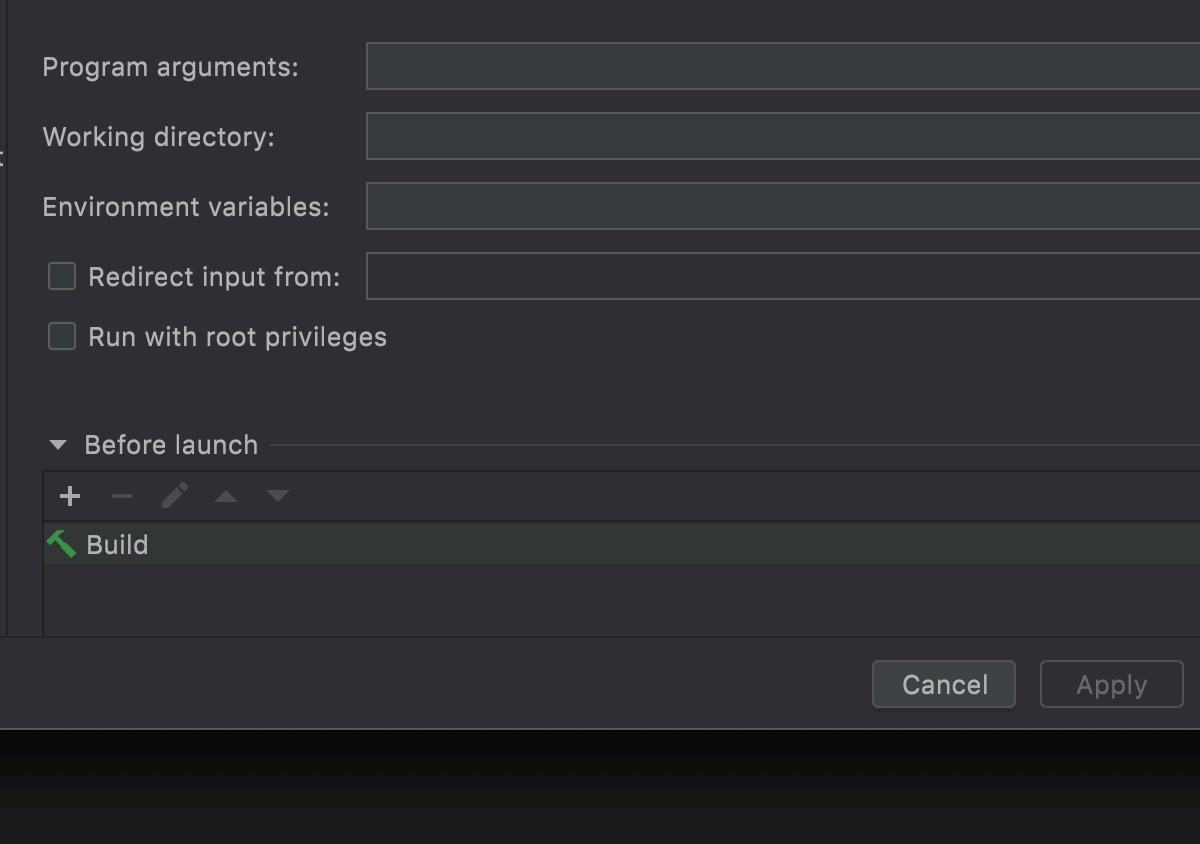
Task: Click the Working directory label
Action: 158,137
